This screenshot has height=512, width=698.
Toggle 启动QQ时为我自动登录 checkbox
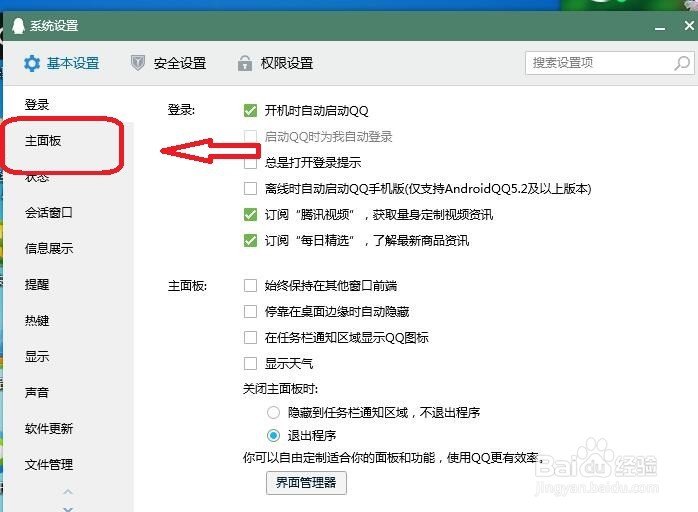[x=250, y=136]
